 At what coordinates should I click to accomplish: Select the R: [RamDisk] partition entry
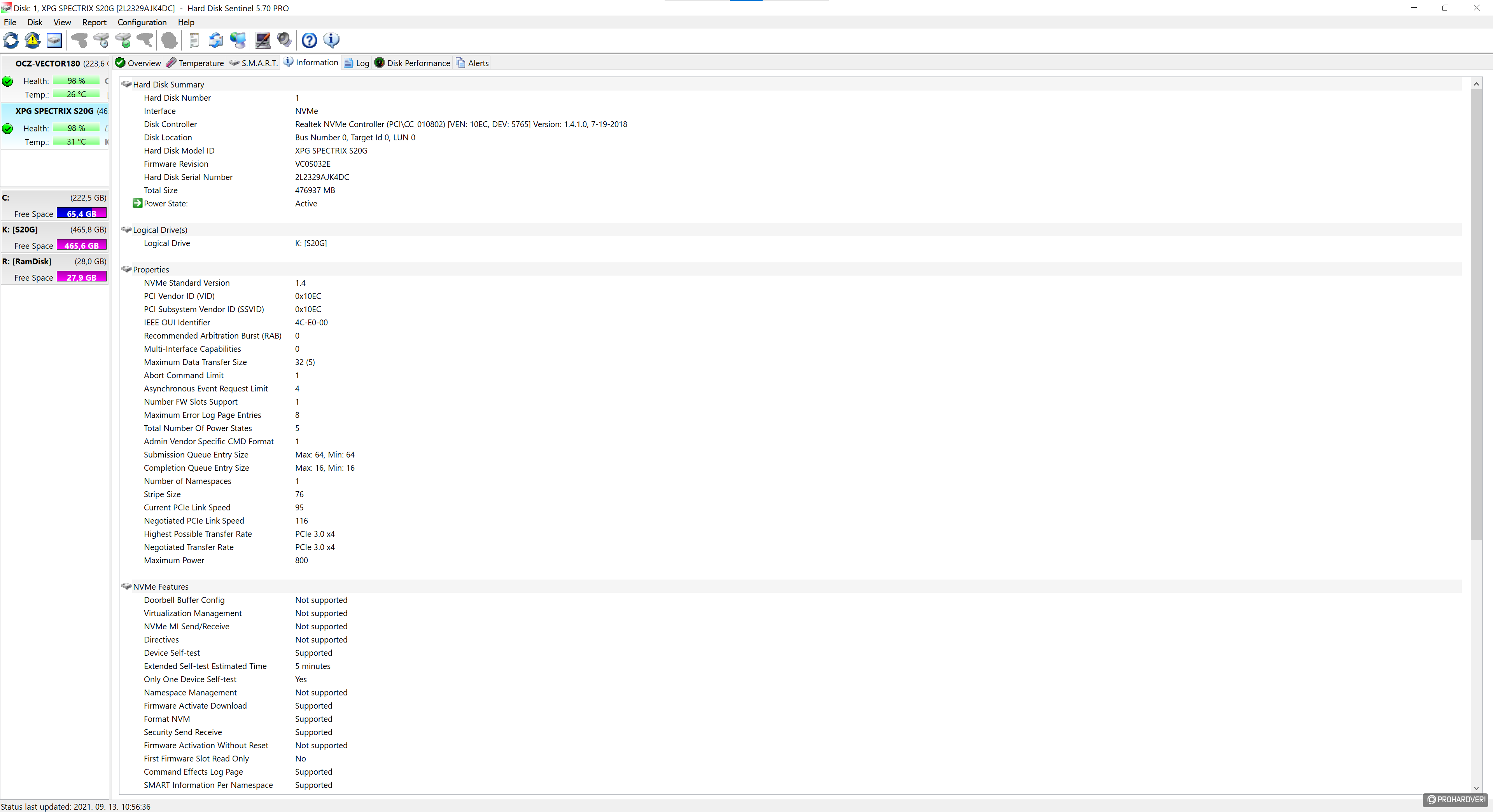pos(54,269)
